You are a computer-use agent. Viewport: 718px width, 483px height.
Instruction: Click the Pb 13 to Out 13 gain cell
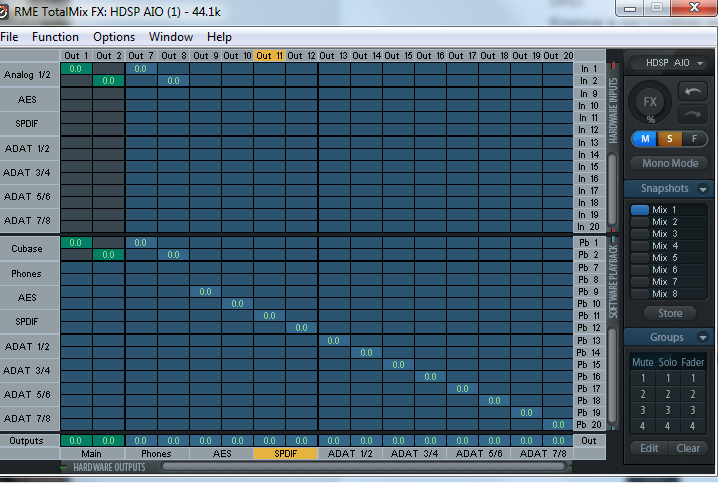[333, 341]
